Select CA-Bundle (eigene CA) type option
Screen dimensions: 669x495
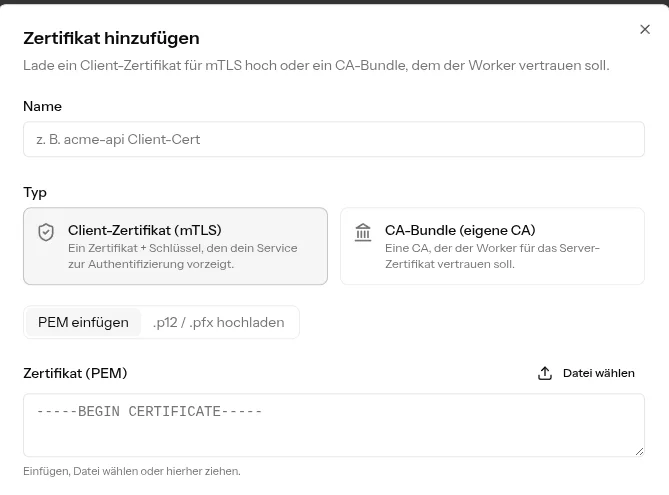point(492,246)
